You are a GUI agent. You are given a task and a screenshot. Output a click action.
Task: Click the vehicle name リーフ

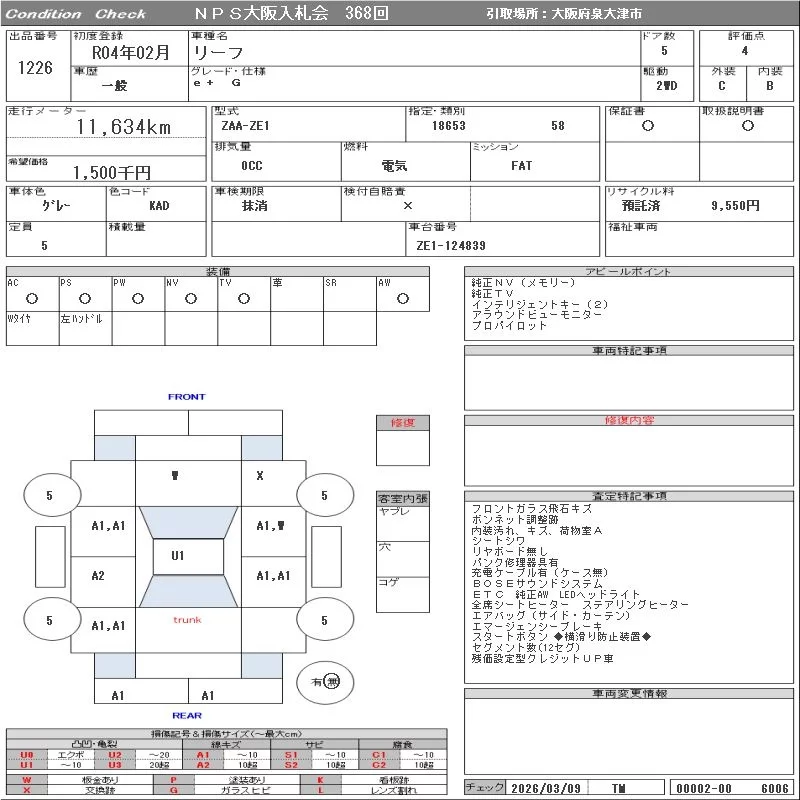pos(218,53)
